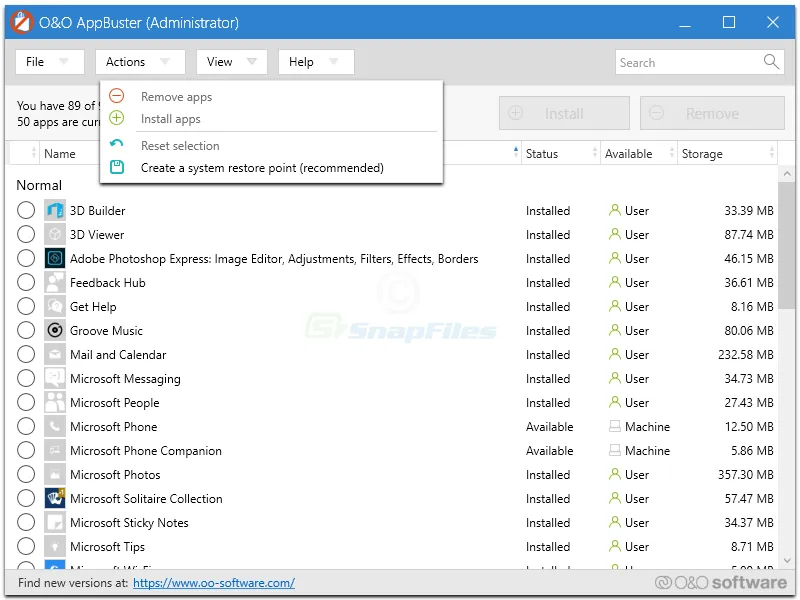
Task: Click the green Install apps plus icon
Action: (117, 118)
